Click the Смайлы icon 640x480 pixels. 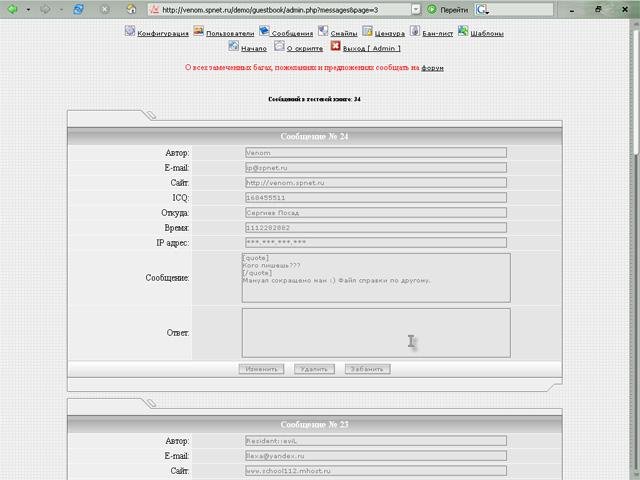(323, 31)
